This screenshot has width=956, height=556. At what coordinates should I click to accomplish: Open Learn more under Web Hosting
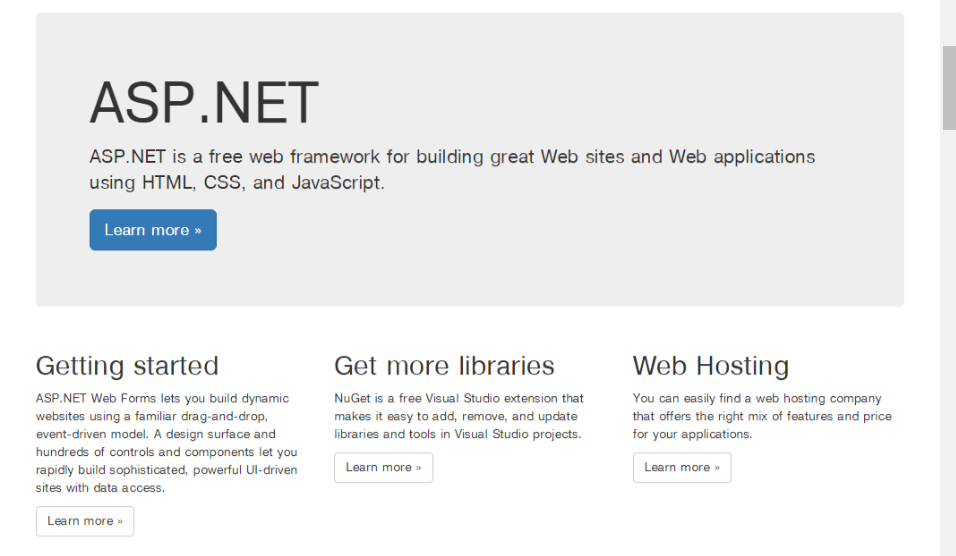[682, 468]
